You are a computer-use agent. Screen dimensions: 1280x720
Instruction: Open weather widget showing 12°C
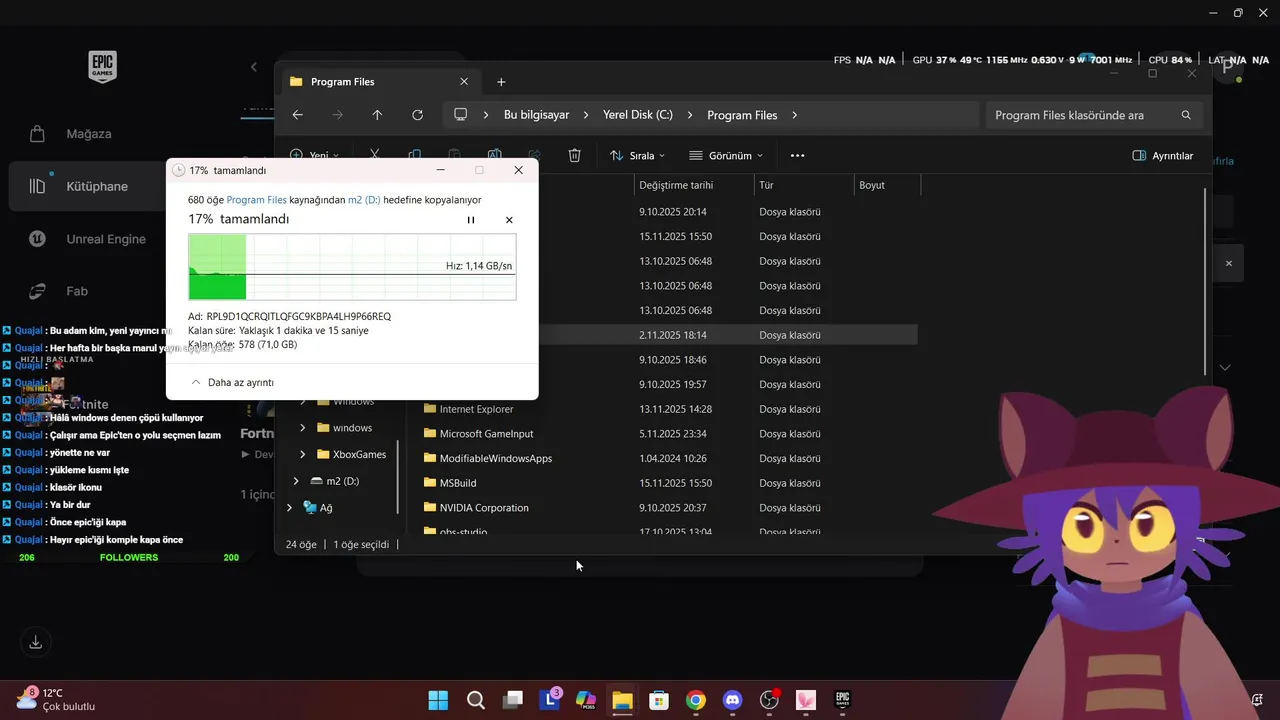pos(56,699)
